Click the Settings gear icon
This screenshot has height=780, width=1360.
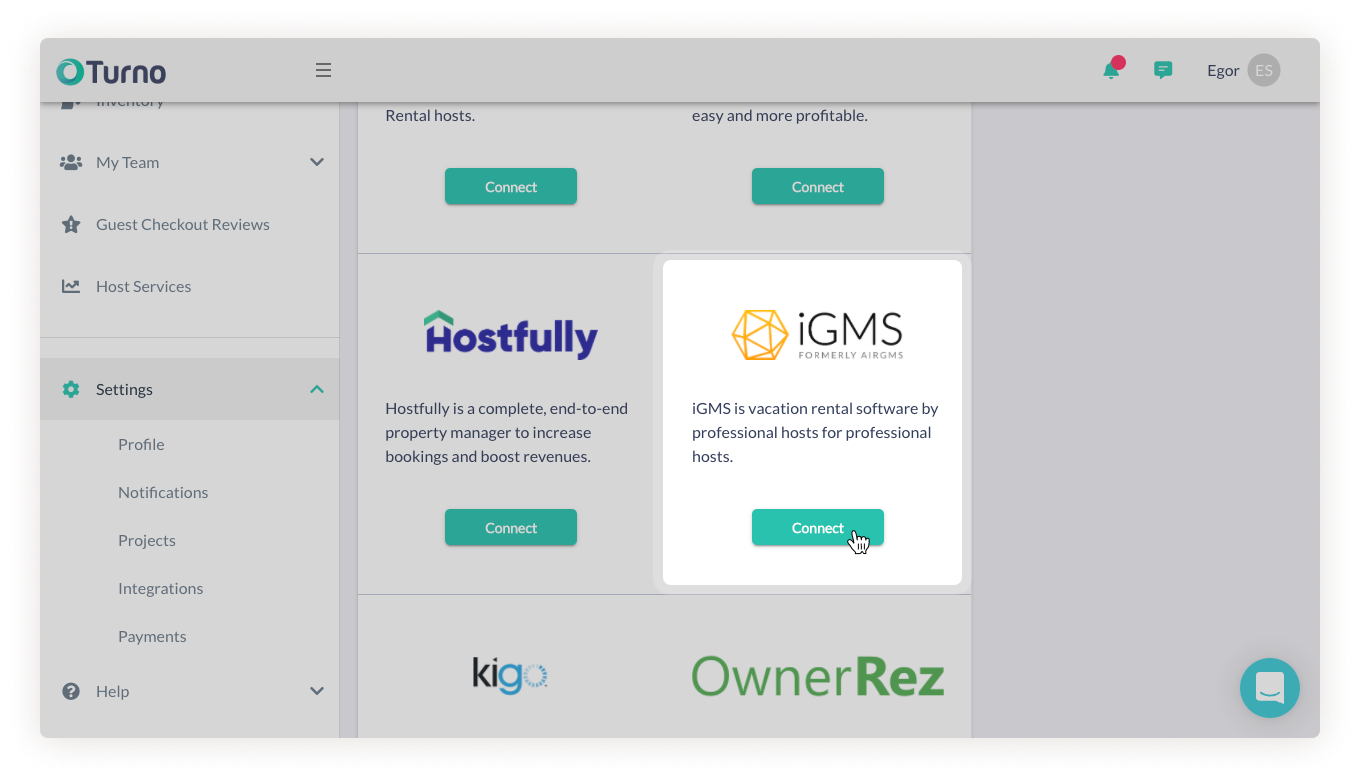click(x=71, y=389)
